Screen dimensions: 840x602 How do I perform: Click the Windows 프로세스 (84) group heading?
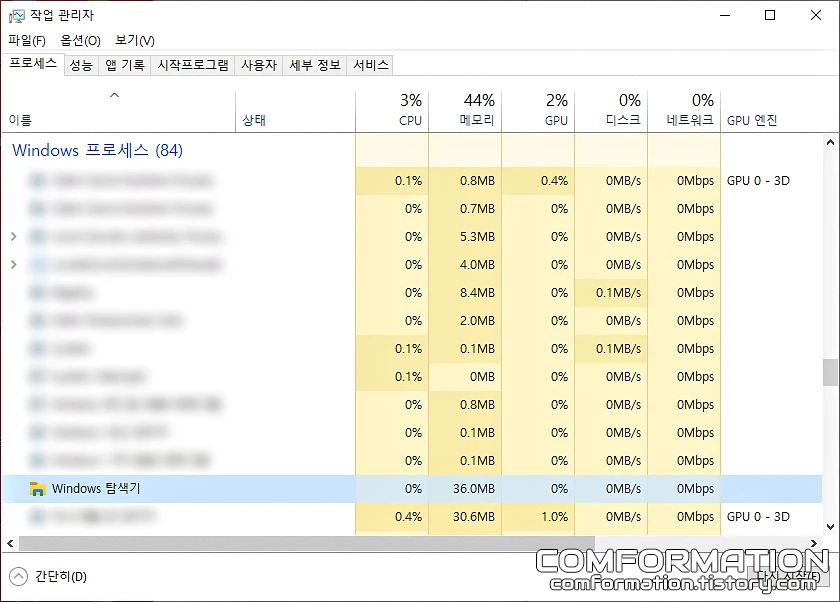click(98, 150)
